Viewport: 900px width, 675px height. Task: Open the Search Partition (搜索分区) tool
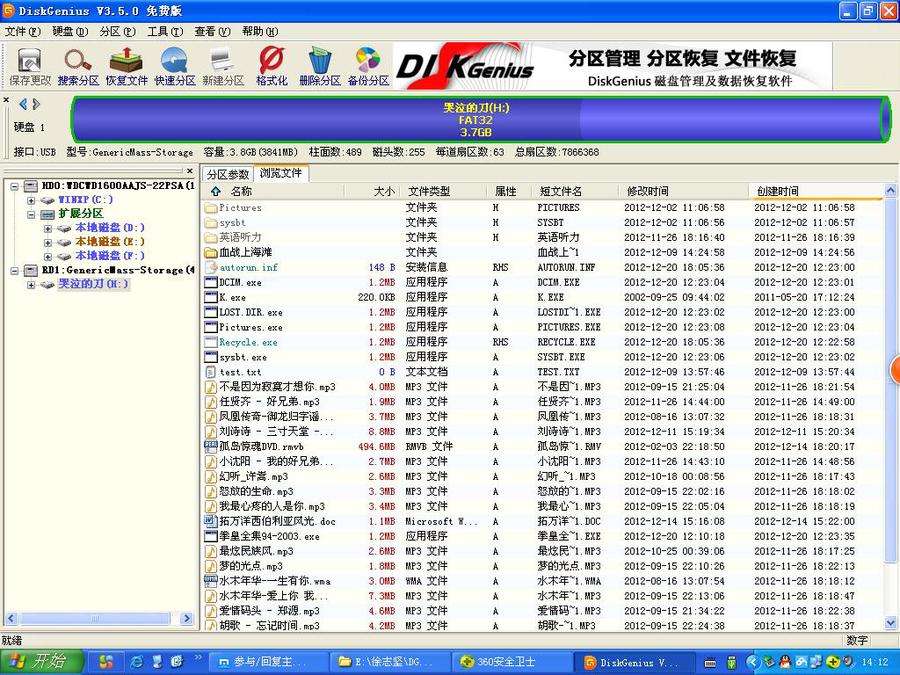pos(78,67)
